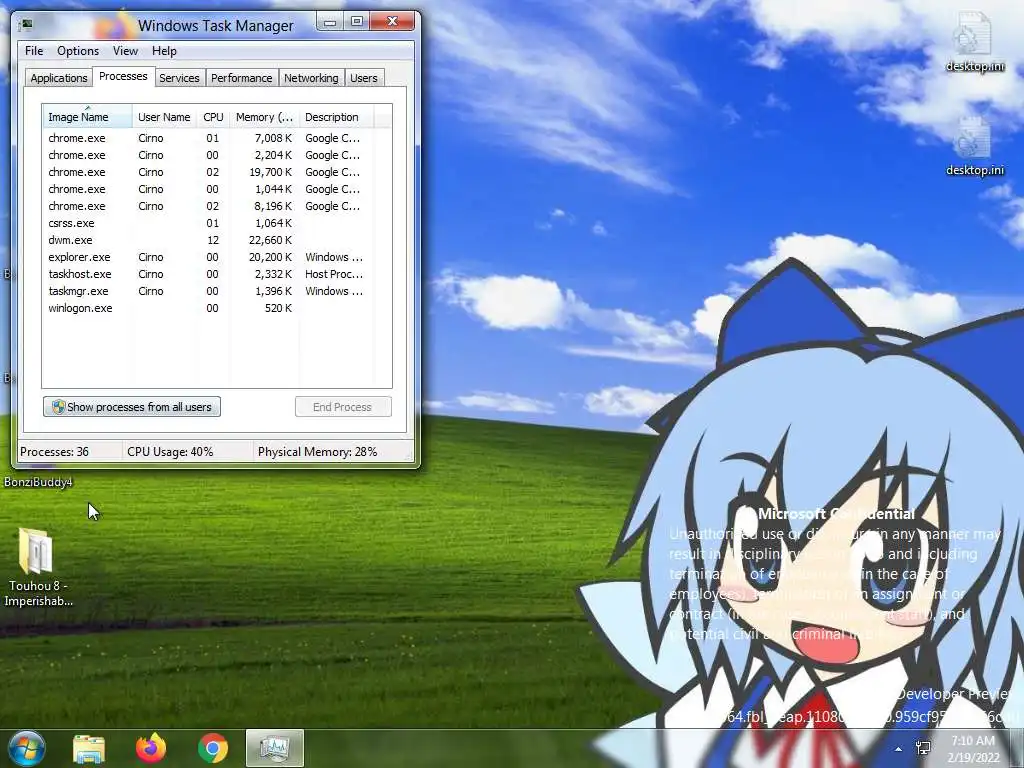This screenshot has height=768, width=1024.
Task: Switch to the Users tab
Action: [x=364, y=78]
